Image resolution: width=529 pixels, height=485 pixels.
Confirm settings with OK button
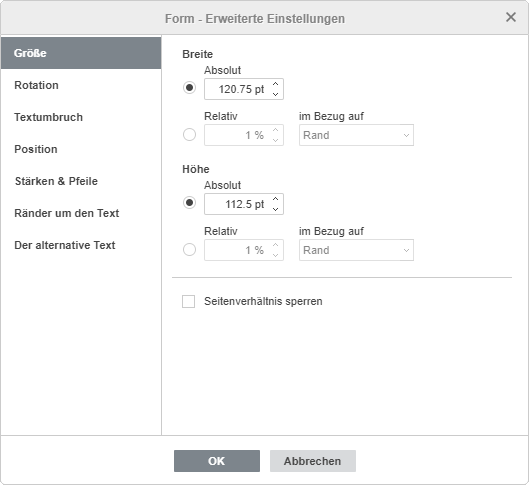[217, 461]
